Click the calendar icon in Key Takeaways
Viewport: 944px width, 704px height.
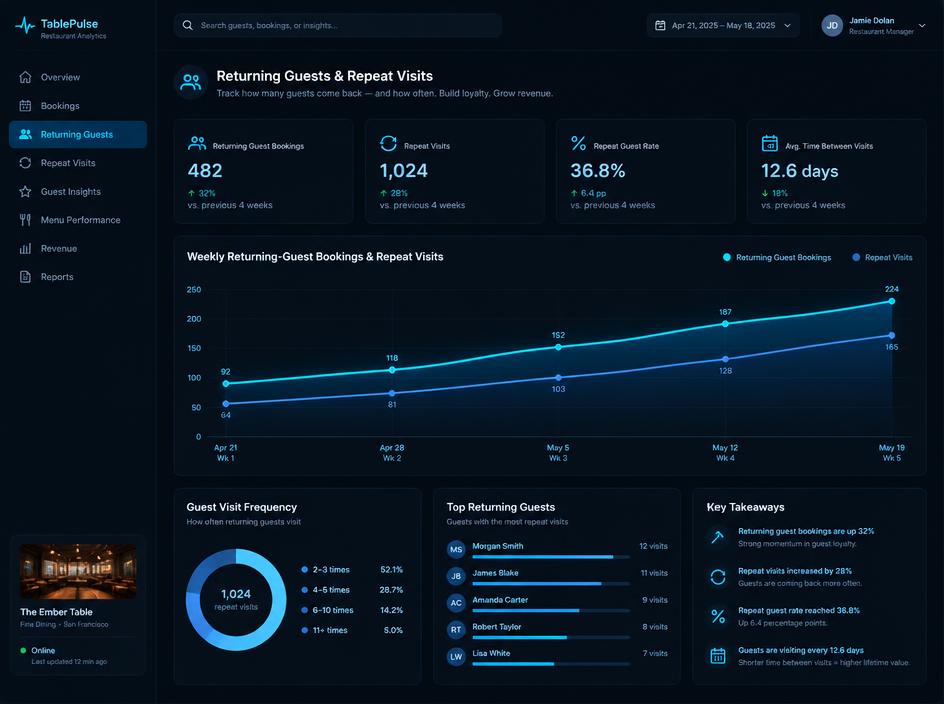coord(718,656)
